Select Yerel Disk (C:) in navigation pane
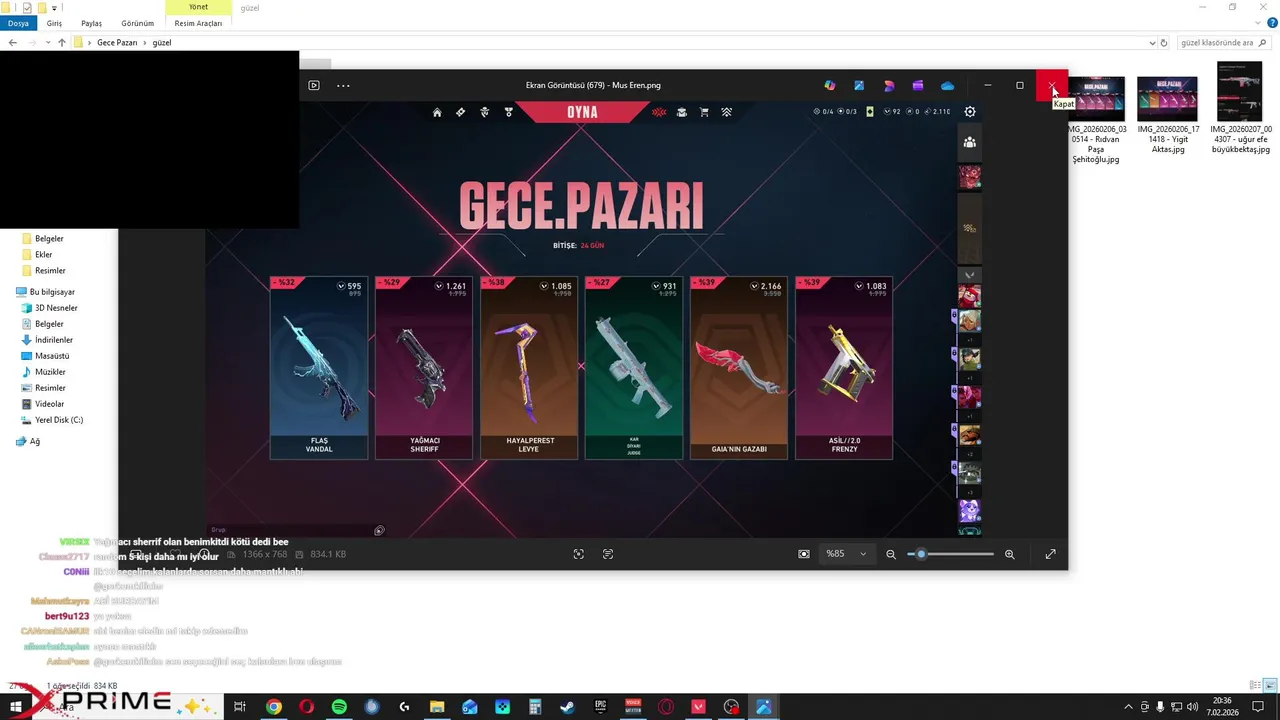Image resolution: width=1280 pixels, height=720 pixels. (x=59, y=420)
